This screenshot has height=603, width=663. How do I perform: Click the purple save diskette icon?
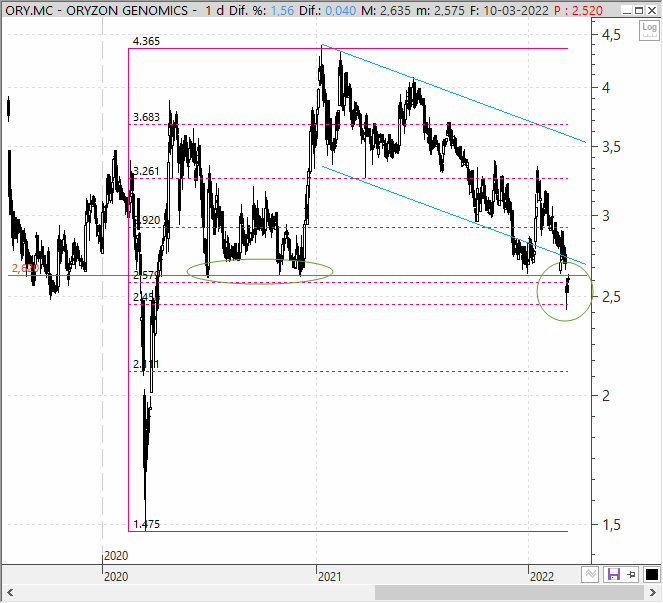coord(614,575)
